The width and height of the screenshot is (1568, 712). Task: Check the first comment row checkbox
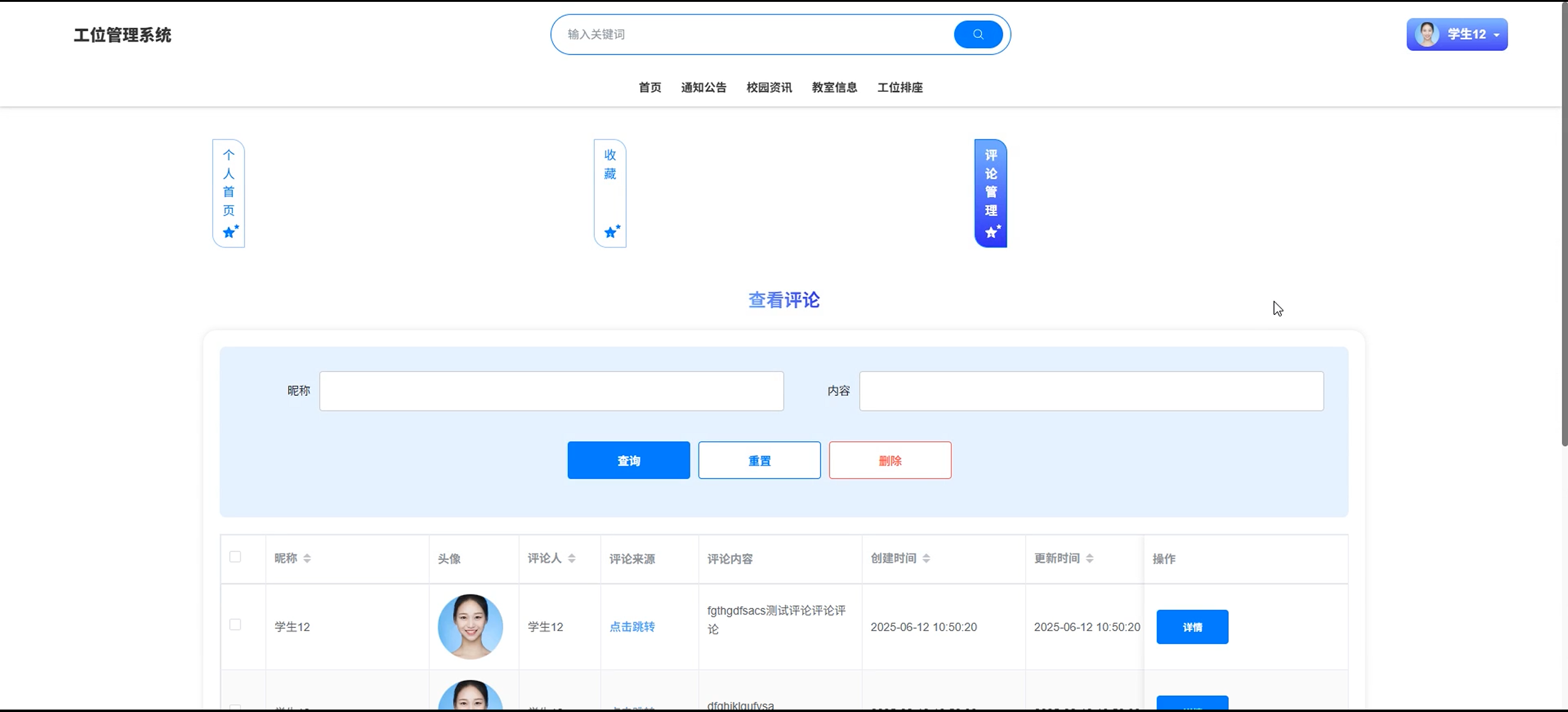coord(235,624)
